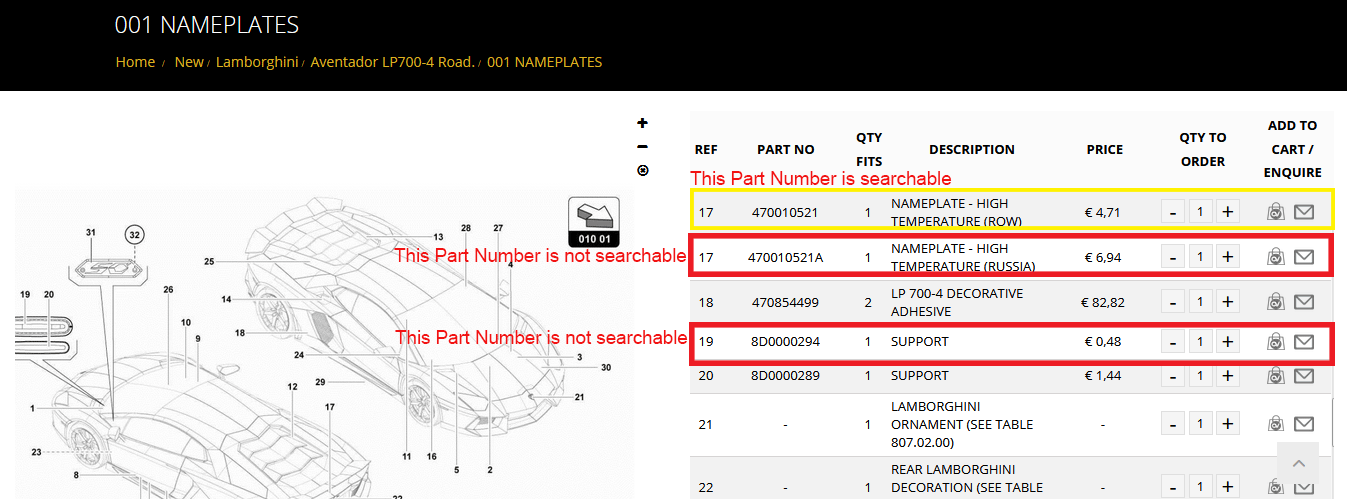The width and height of the screenshot is (1347, 499).
Task: Increase quantity for part 8D0000289
Action: [x=1228, y=376]
